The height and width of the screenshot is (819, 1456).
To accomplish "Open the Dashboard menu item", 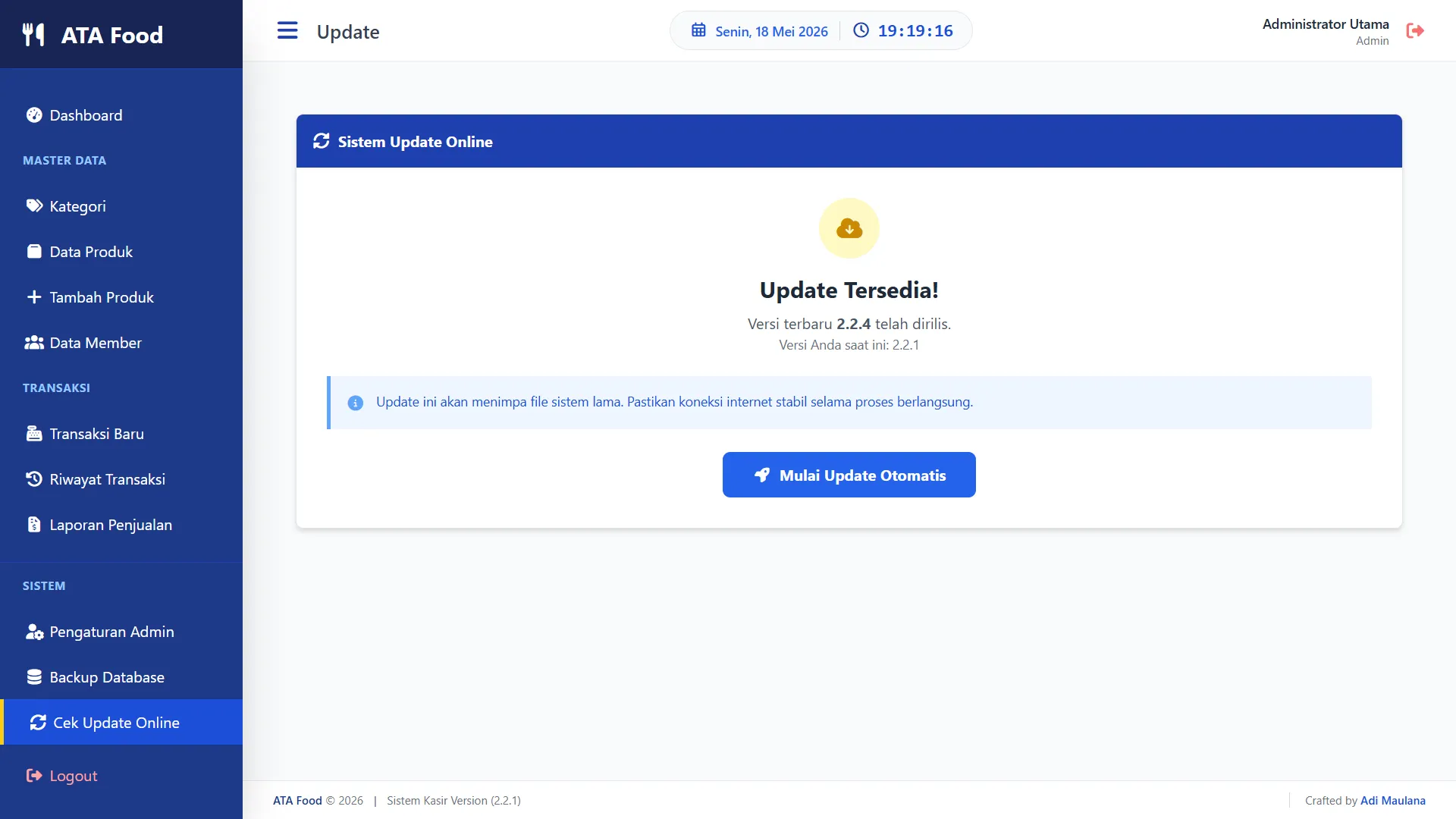I will point(121,115).
